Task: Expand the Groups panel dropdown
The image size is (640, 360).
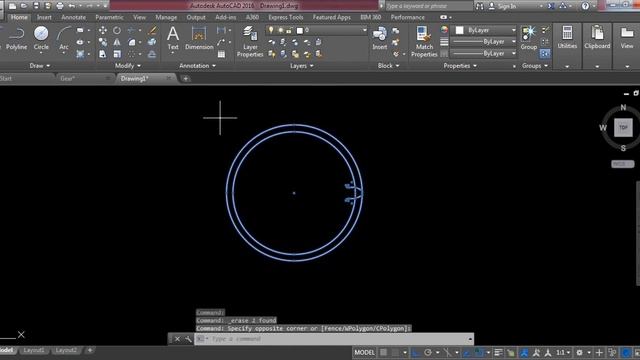Action: pos(535,66)
